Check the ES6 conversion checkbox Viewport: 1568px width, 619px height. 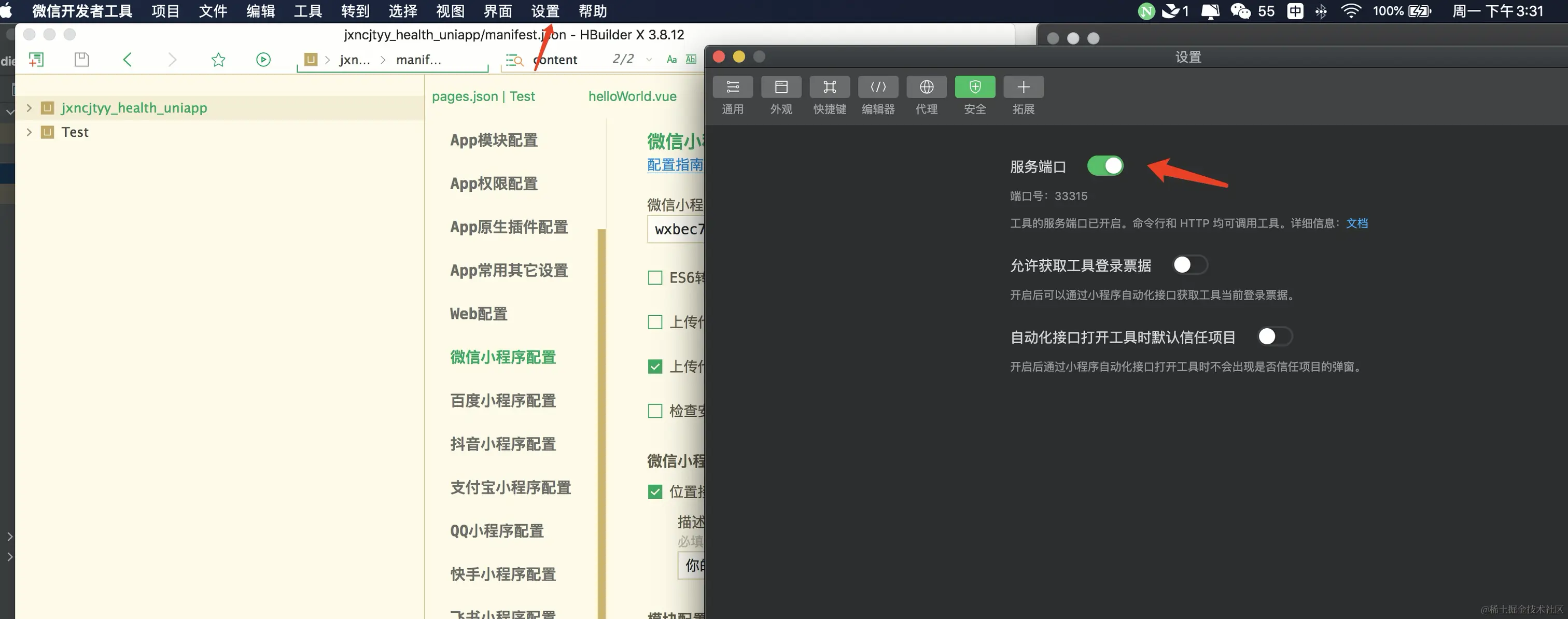655,277
